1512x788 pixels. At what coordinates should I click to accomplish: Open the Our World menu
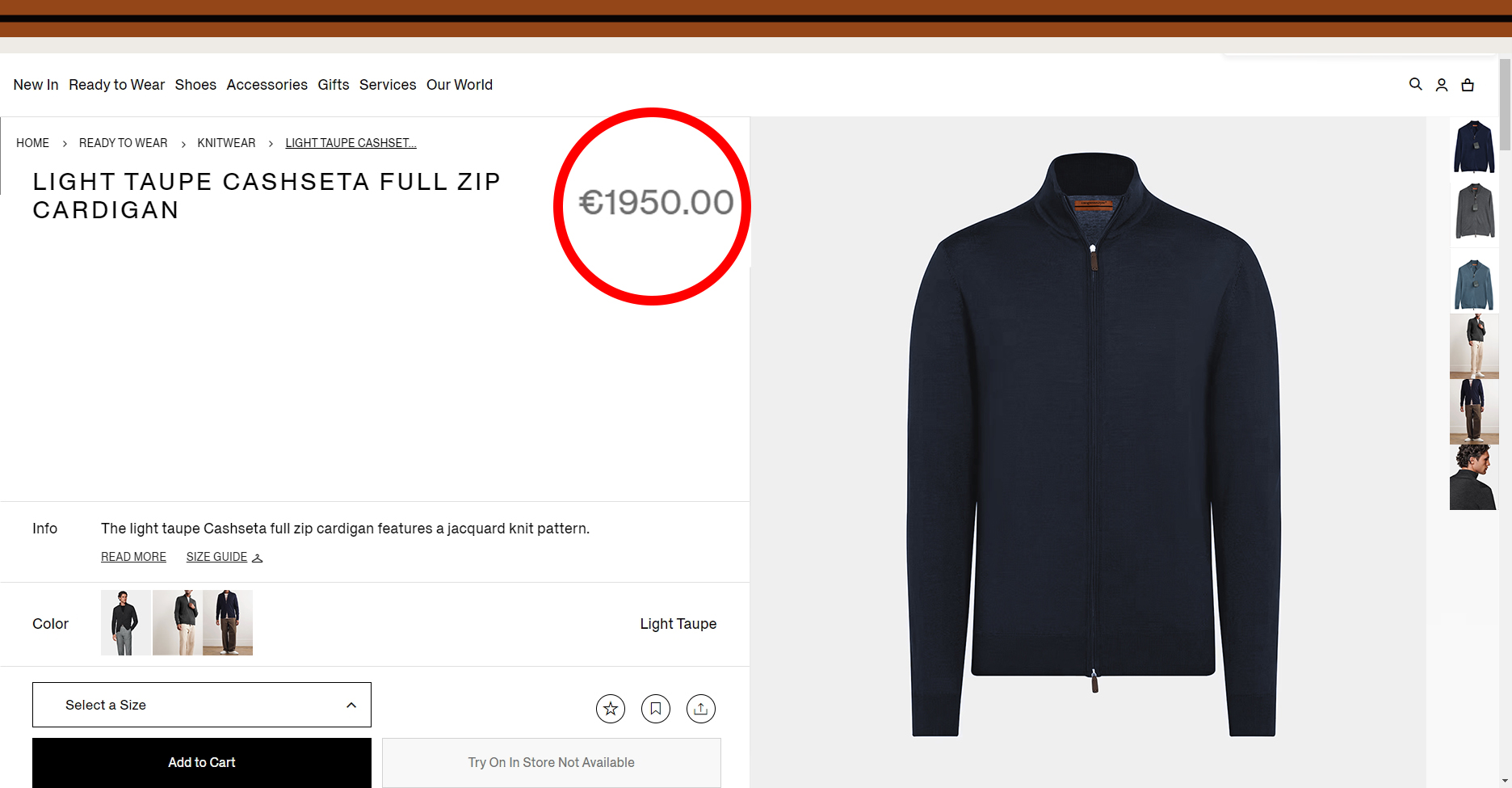[x=459, y=85]
